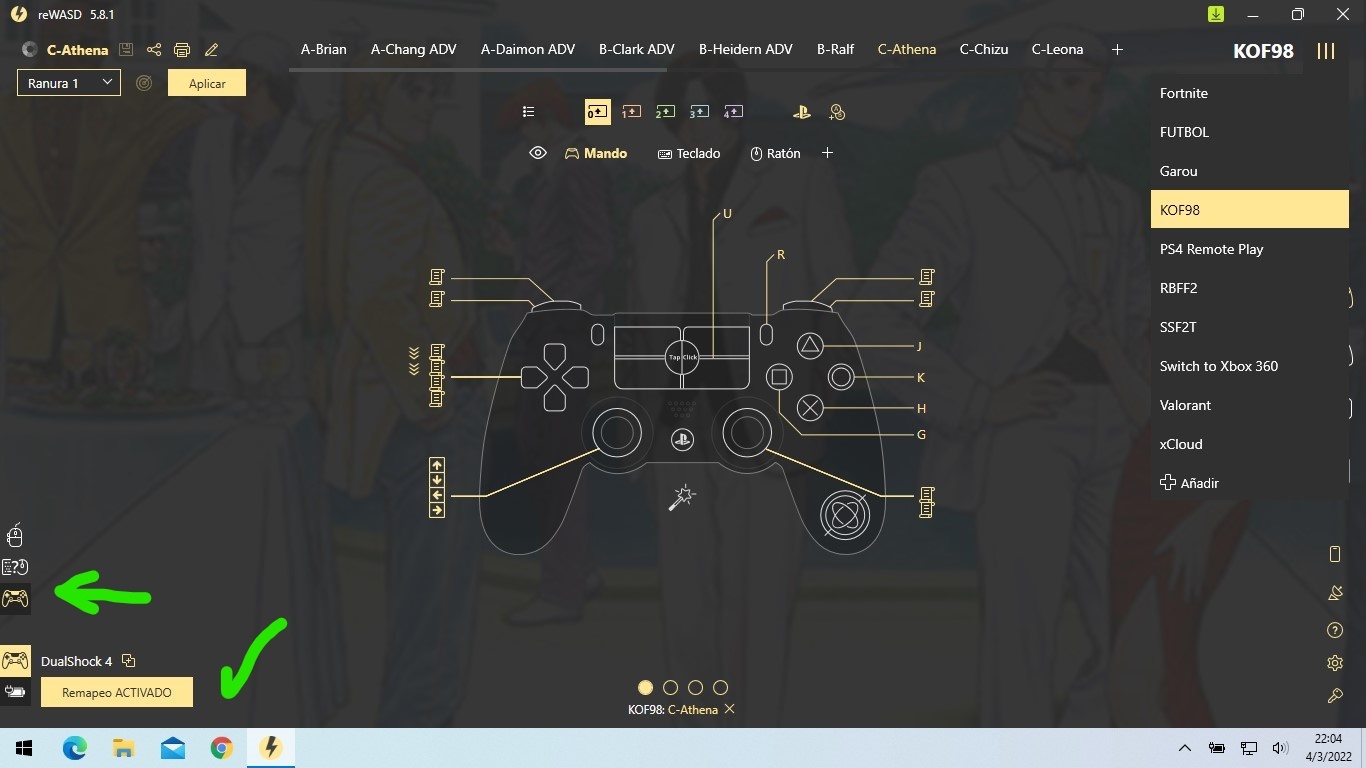Switch to shift layer 4
Screen dimensions: 1366x768
[x=733, y=112]
